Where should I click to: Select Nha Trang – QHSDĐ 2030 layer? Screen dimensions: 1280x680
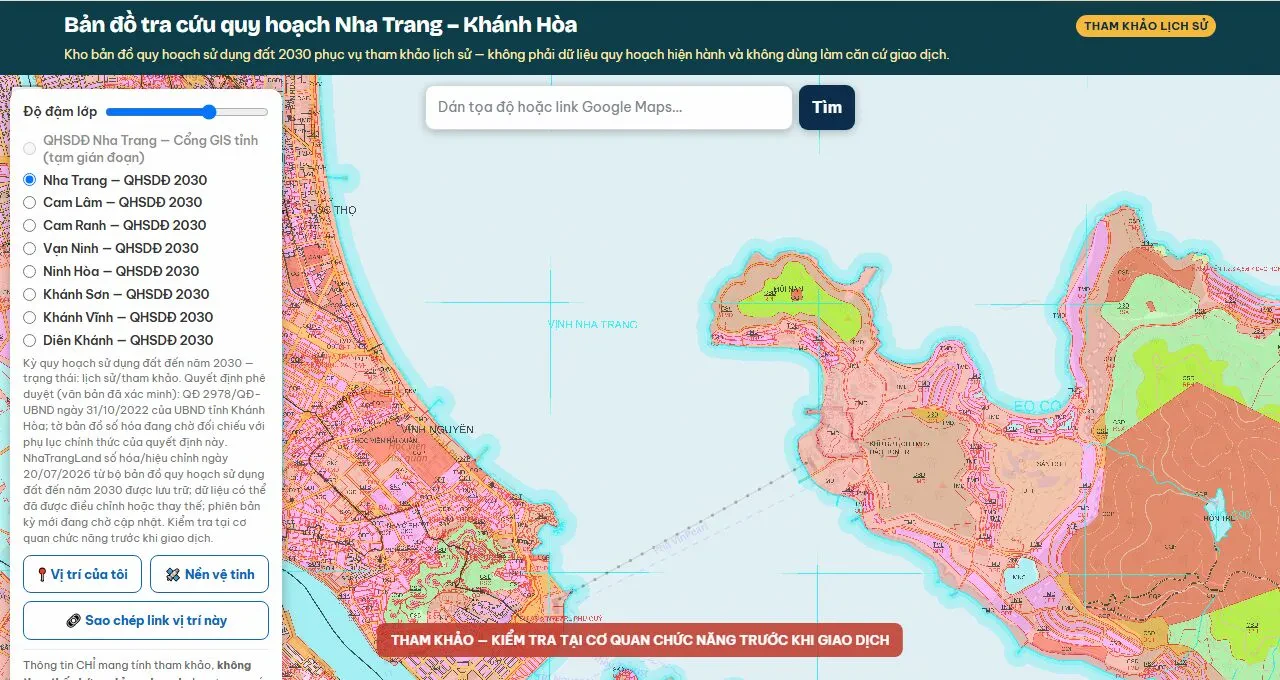coord(30,180)
